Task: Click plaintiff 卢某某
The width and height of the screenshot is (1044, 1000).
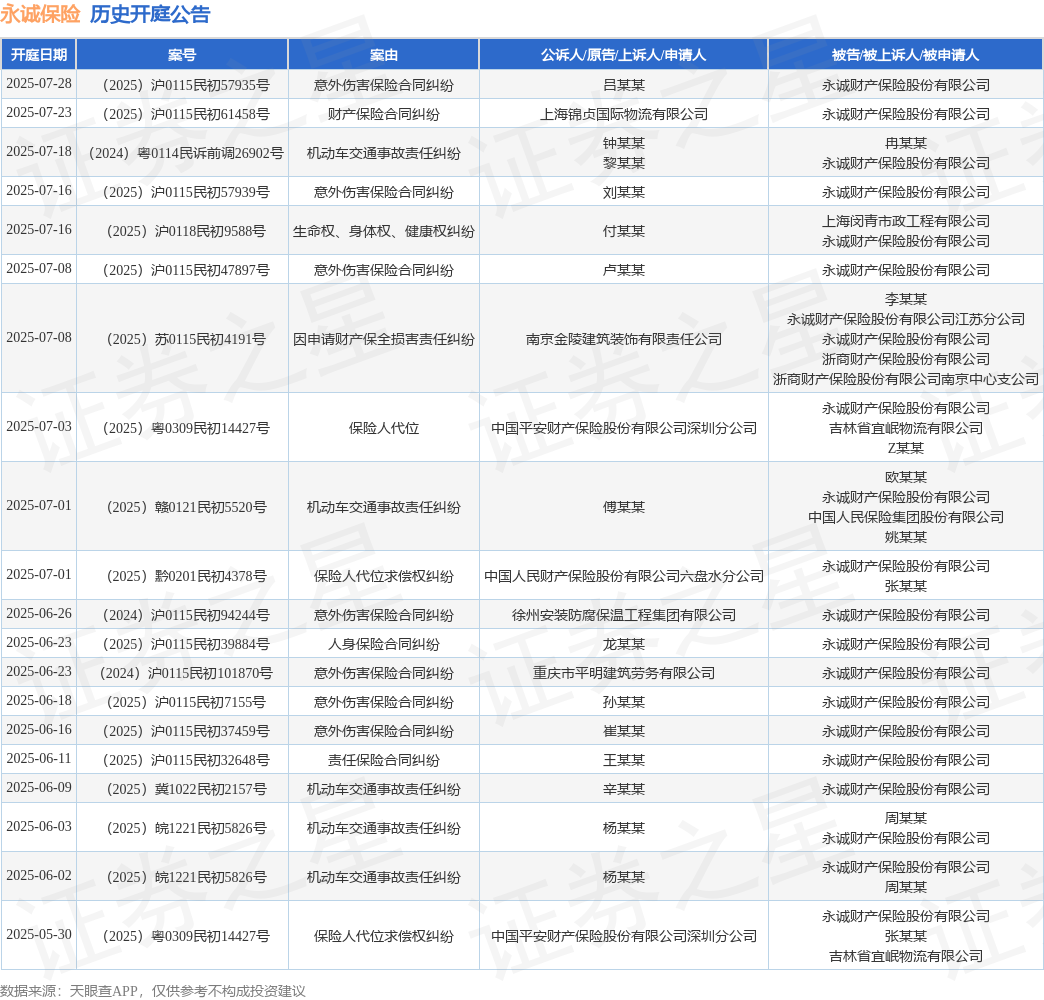Action: tap(624, 270)
